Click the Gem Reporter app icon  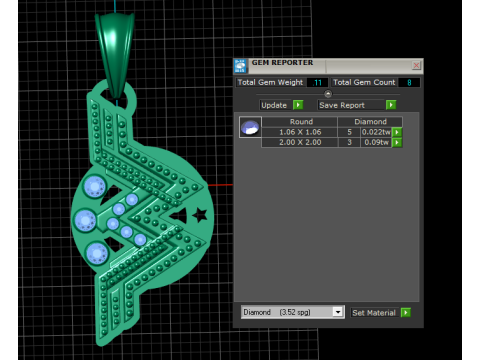[240, 66]
